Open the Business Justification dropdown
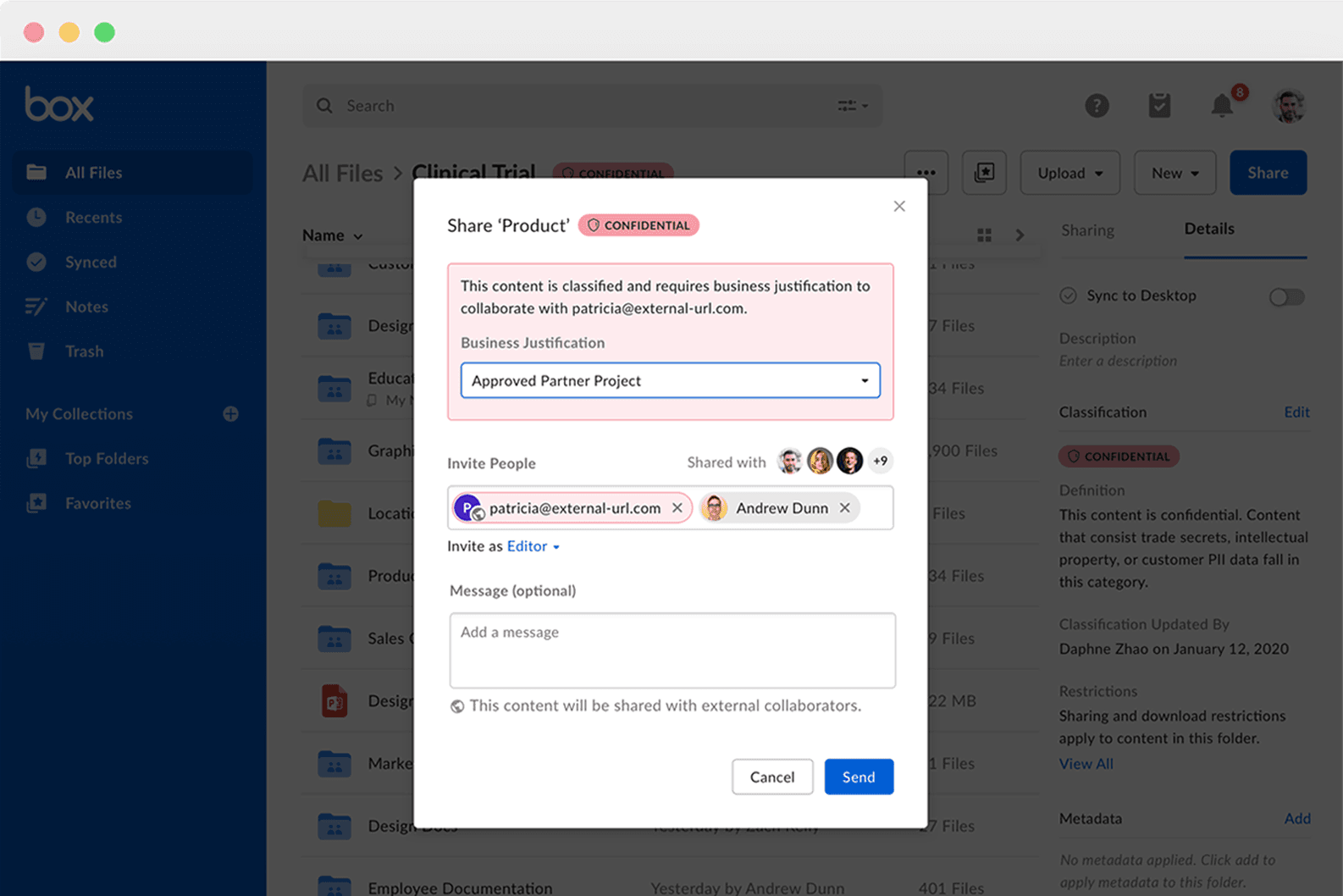Viewport: 1343px width, 896px height. (x=671, y=380)
